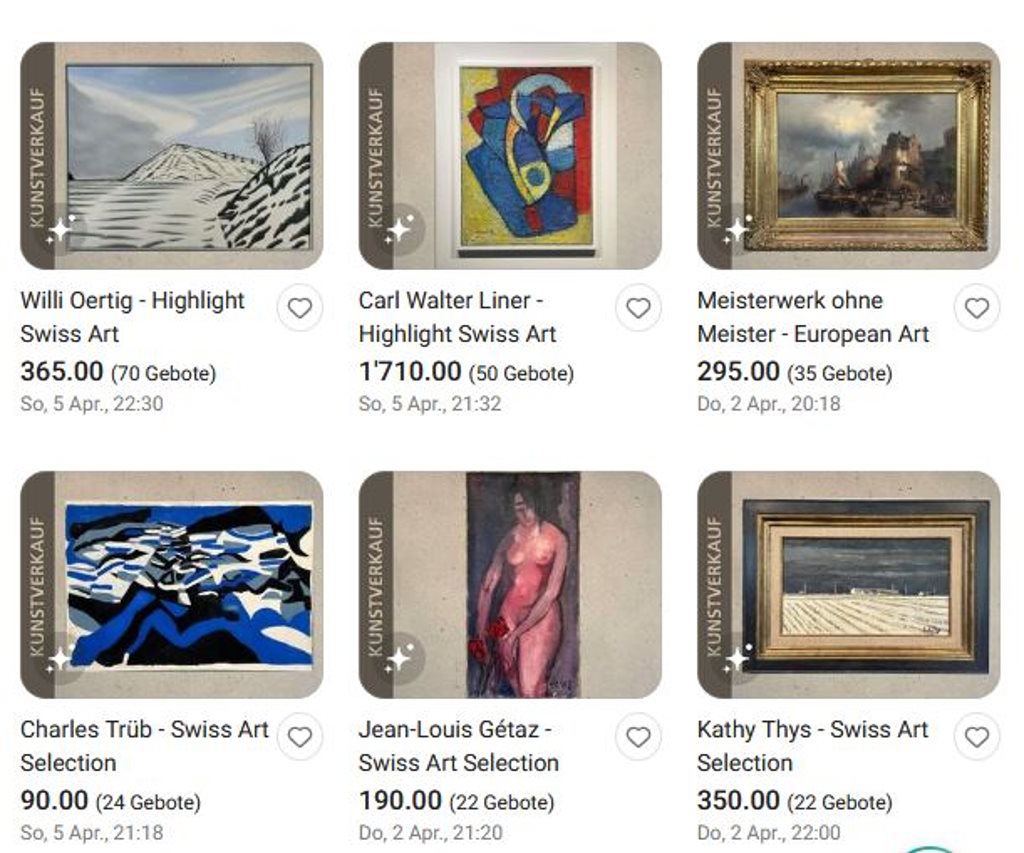Viewport: 1024px width, 853px height.
Task: Click the sparkle icon on the Jean-Louis Gétaz nude
Action: point(400,658)
